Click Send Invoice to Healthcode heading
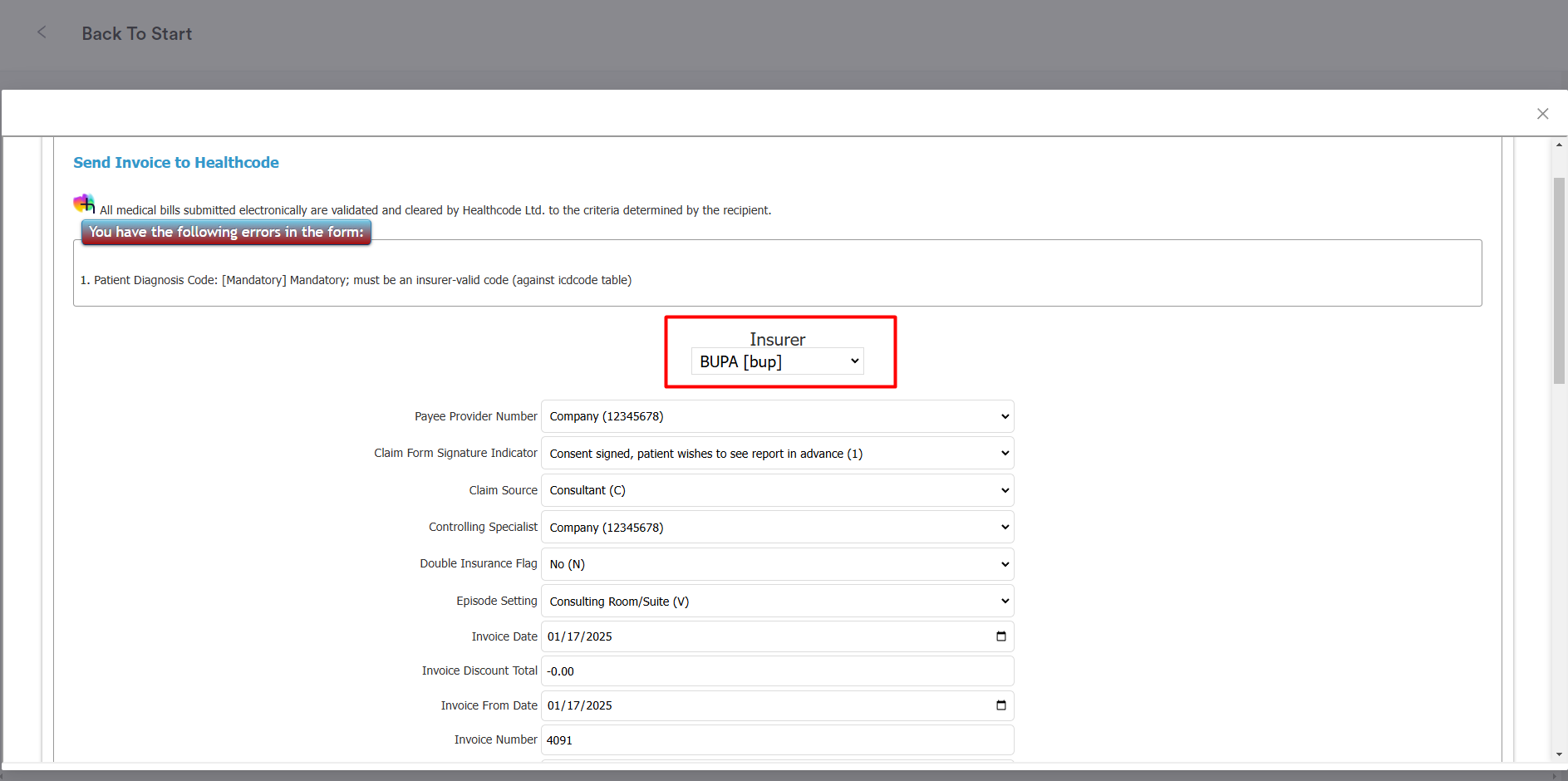The height and width of the screenshot is (781, 1568). (176, 163)
